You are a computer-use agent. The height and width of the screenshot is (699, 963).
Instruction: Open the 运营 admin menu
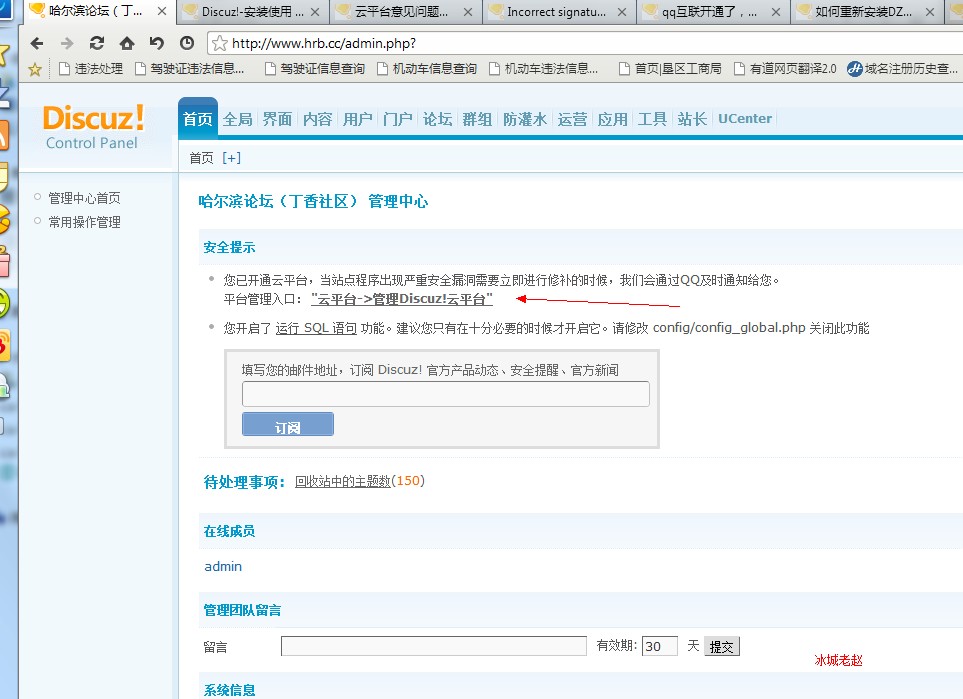tap(572, 119)
